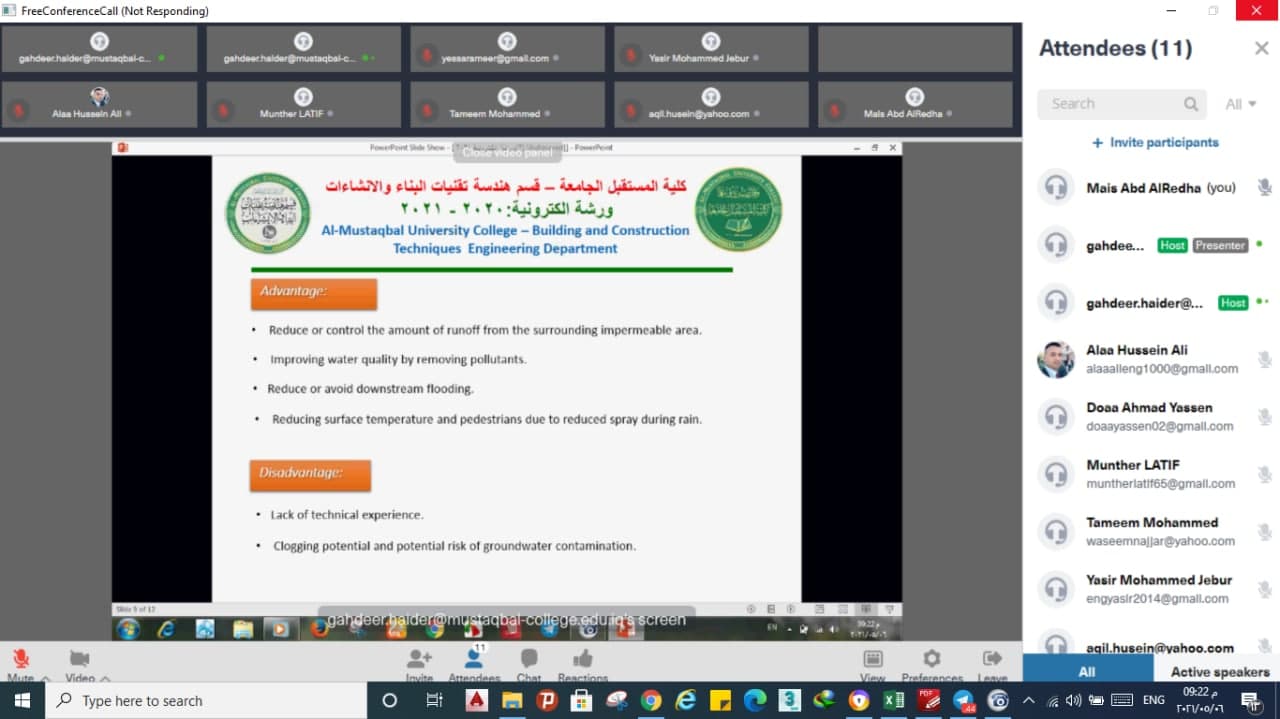Click the Leave meeting icon

[x=992, y=658]
